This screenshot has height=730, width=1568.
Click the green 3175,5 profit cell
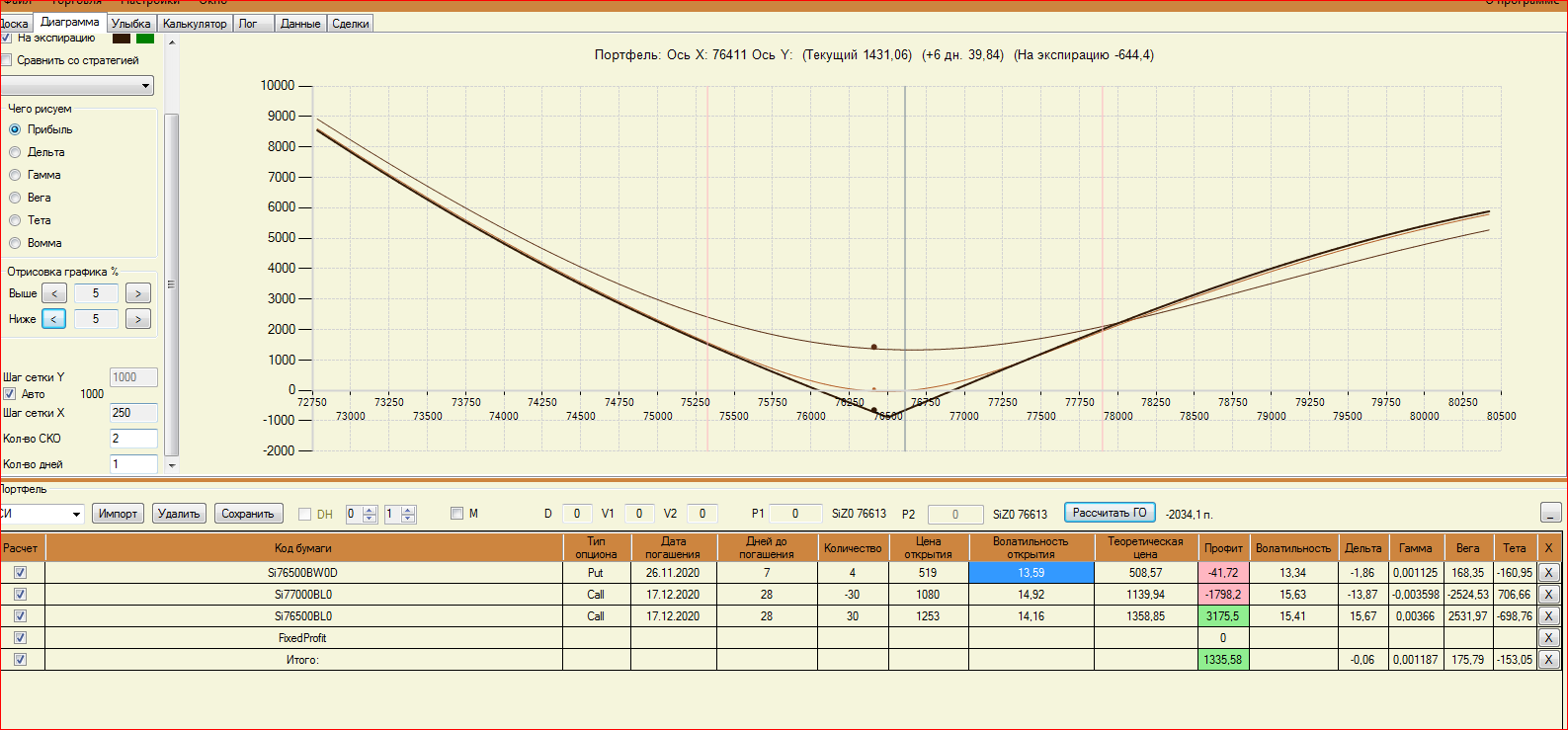coord(1223,616)
